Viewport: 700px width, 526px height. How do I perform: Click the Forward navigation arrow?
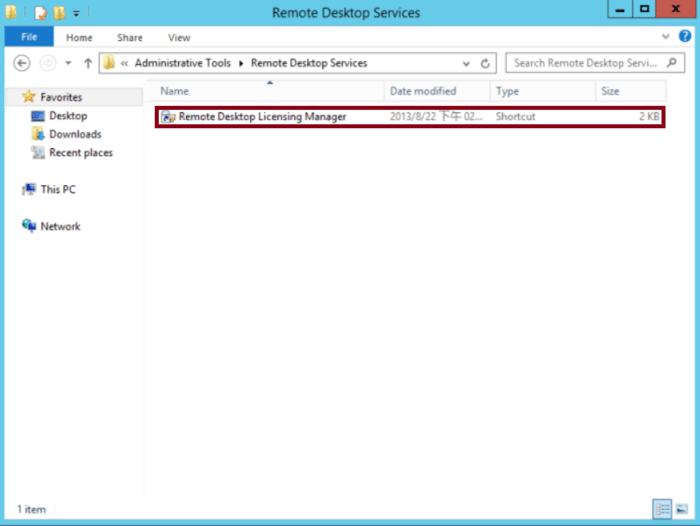[48, 63]
